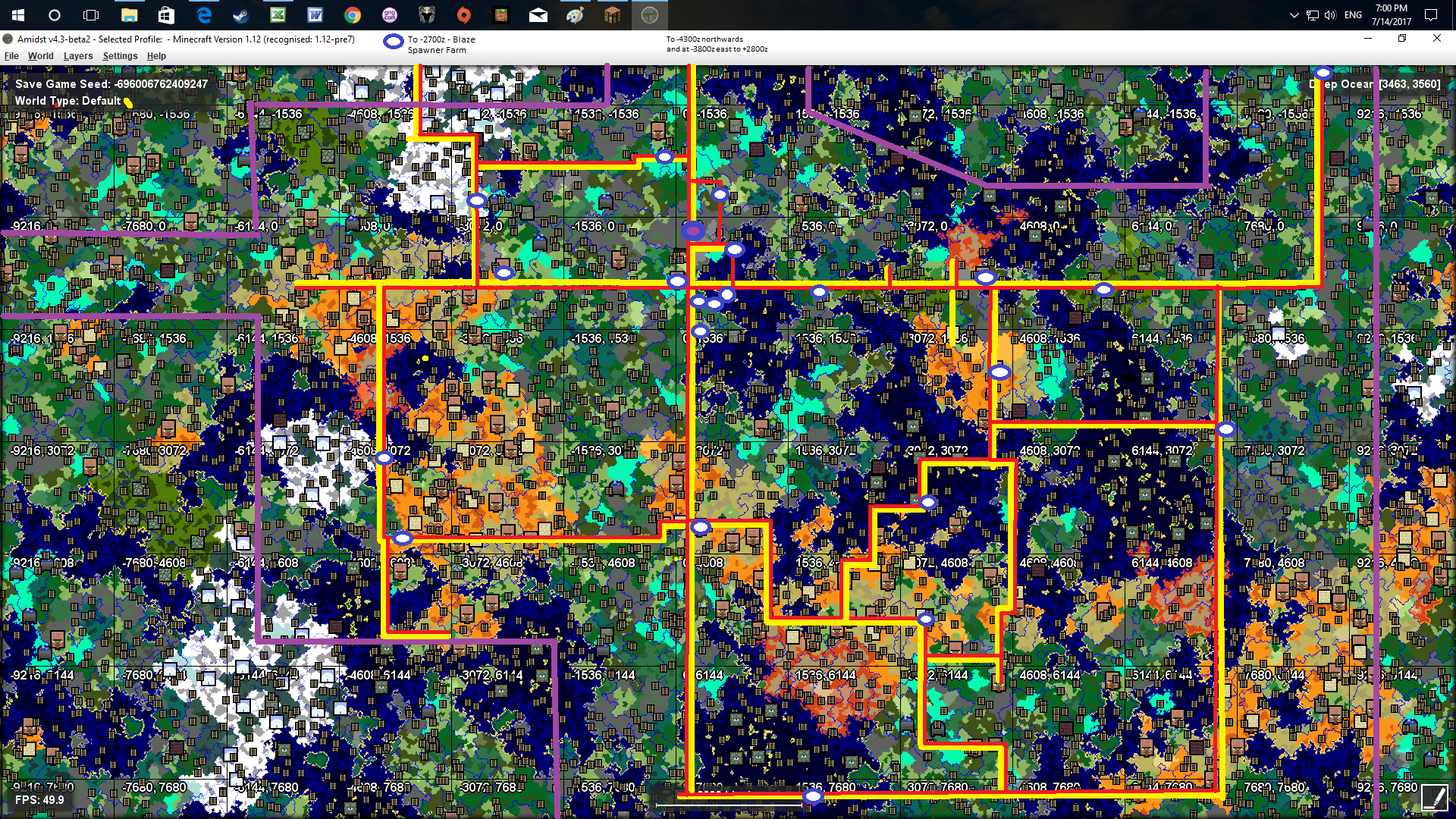Click the 1536, 7680 grid coordinate label

click(x=825, y=787)
